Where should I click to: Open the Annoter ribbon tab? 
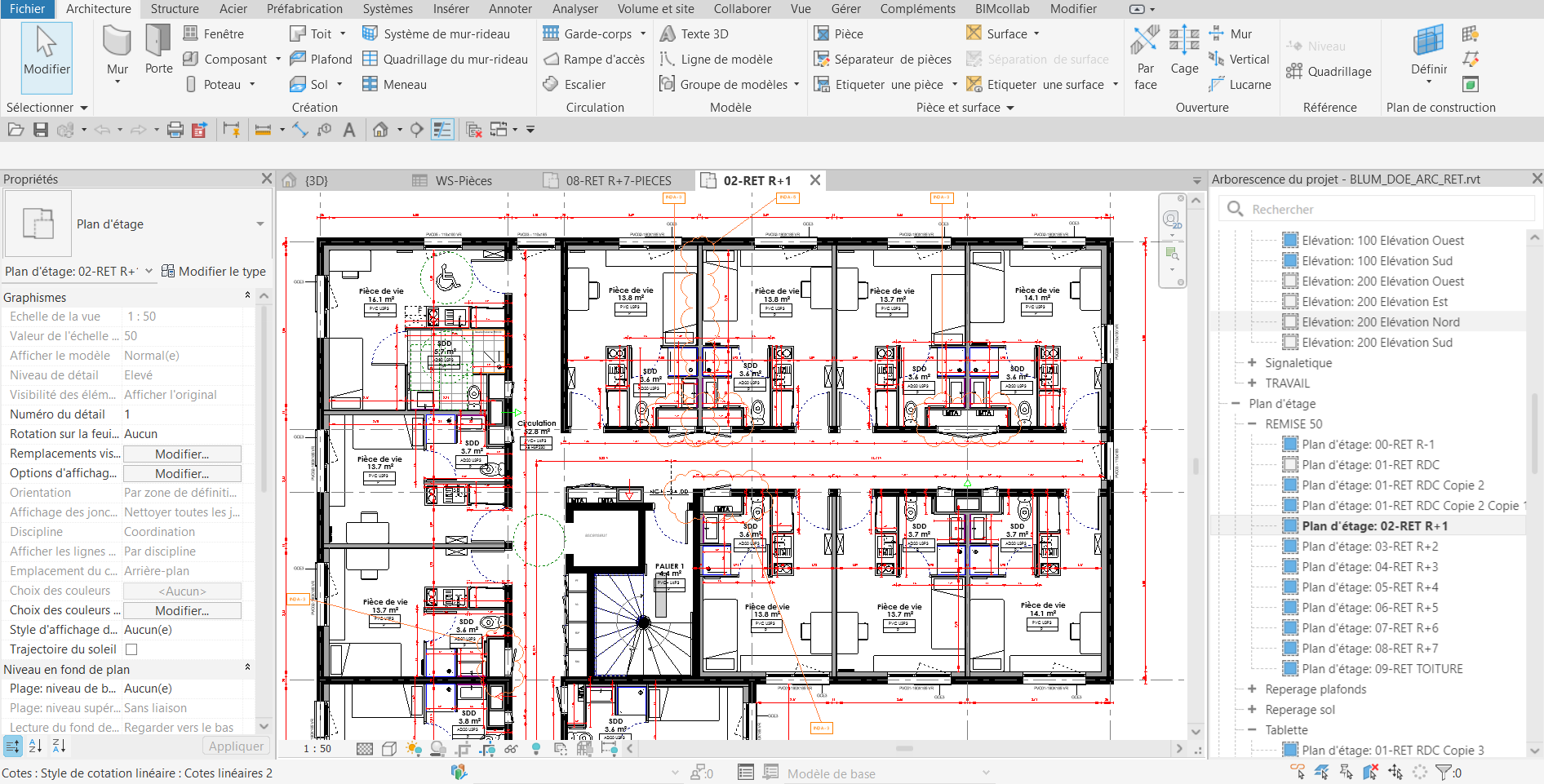[510, 9]
